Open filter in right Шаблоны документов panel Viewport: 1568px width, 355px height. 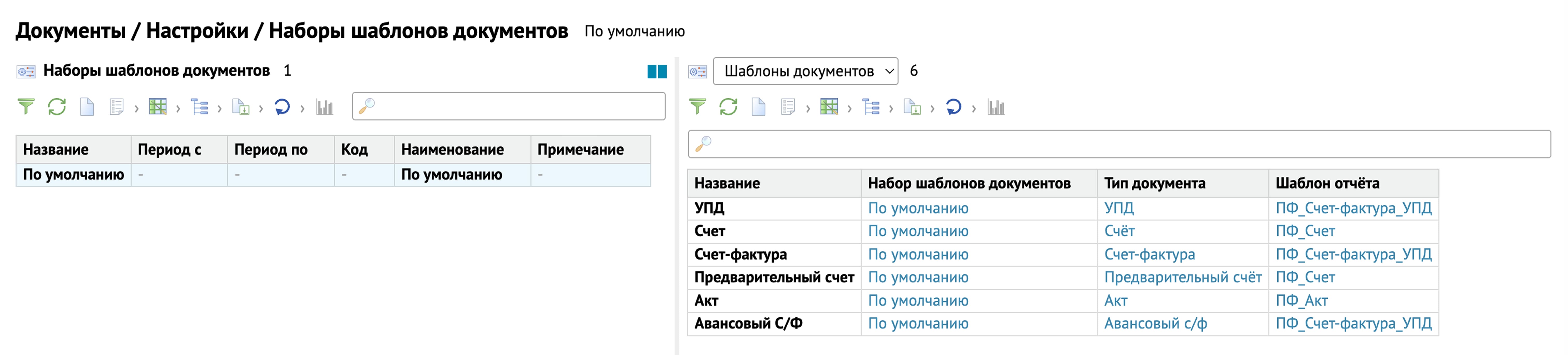click(x=698, y=107)
